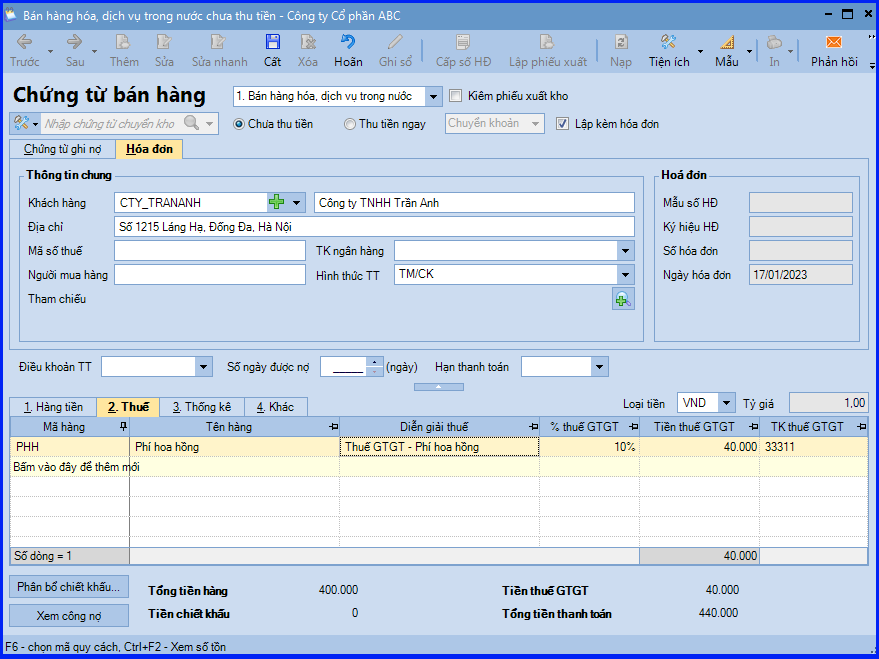879x659 pixels.
Task: Switch to Chứng từ ghi nợ tab
Action: [63, 149]
